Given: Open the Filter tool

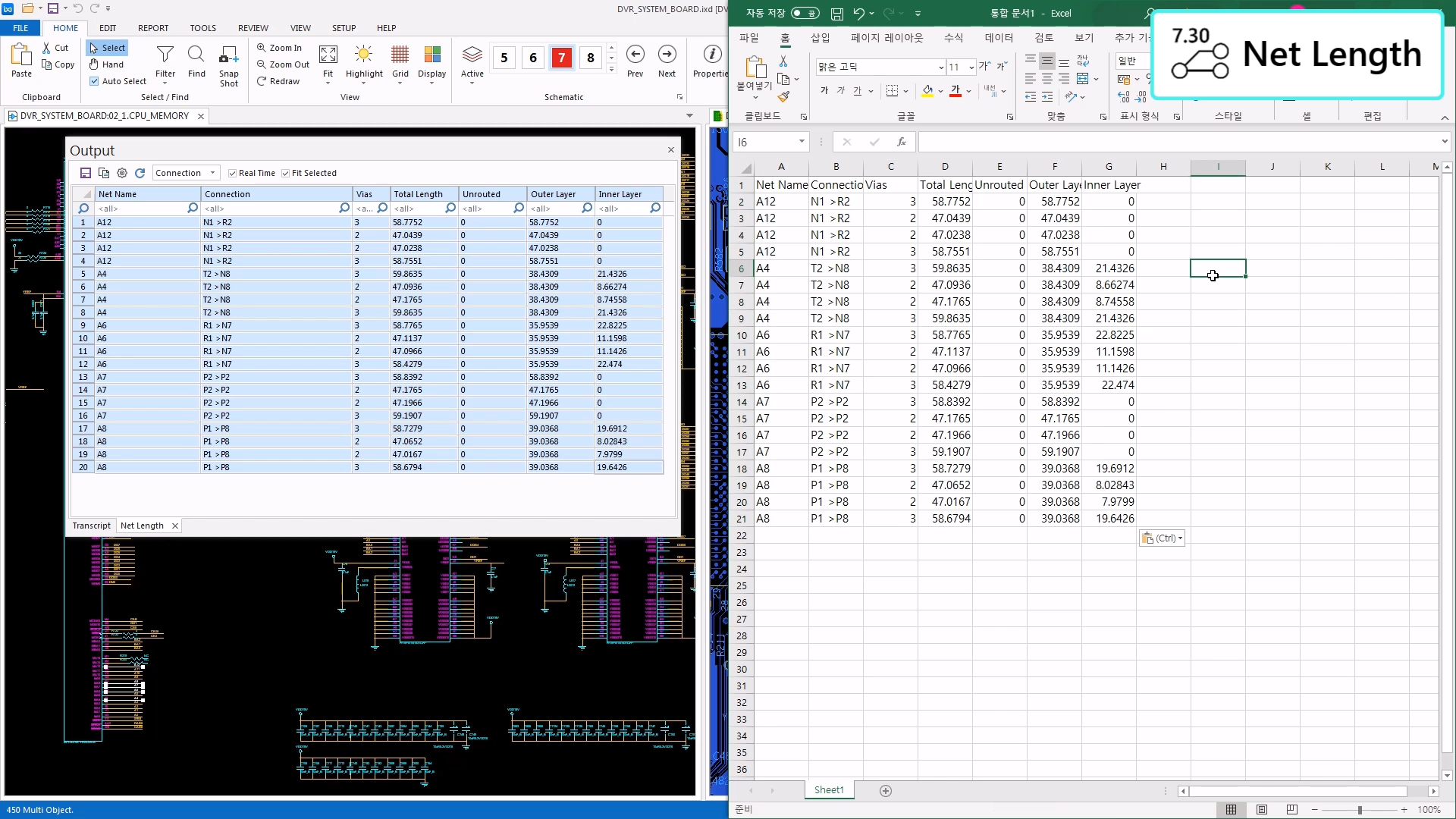Looking at the screenshot, I should click(165, 55).
